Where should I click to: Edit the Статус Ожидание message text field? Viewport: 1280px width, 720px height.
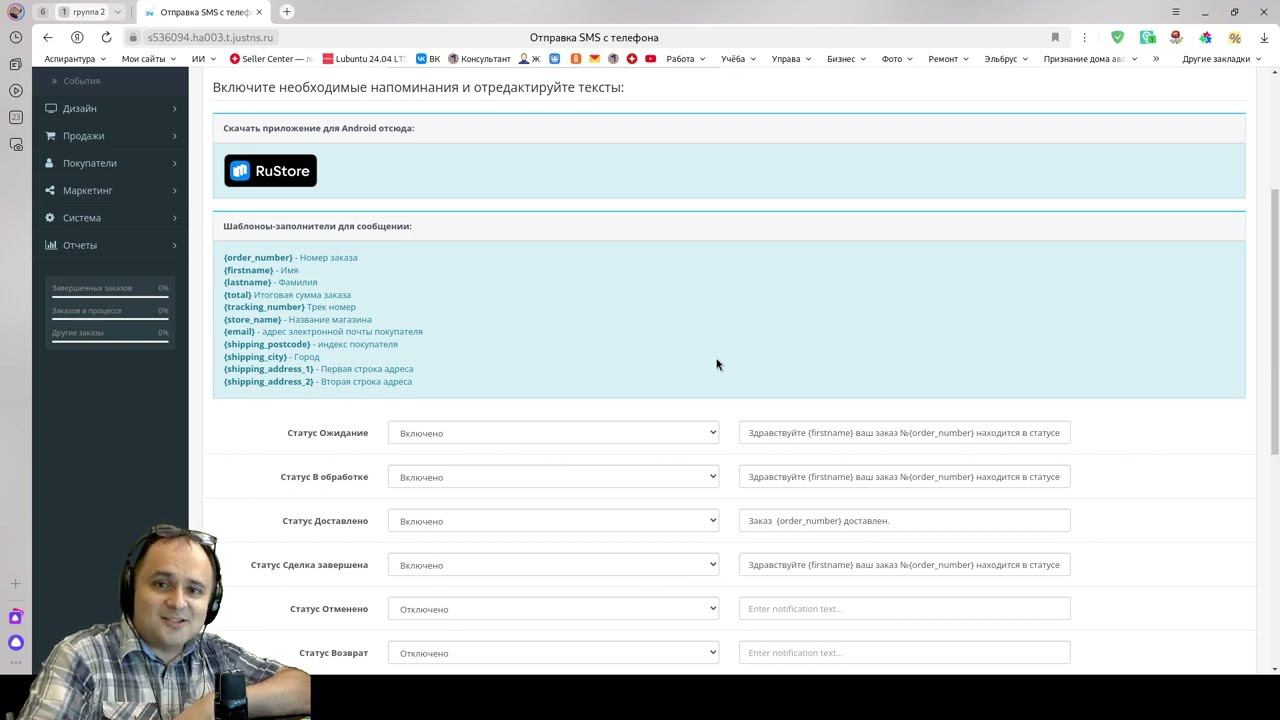point(904,433)
